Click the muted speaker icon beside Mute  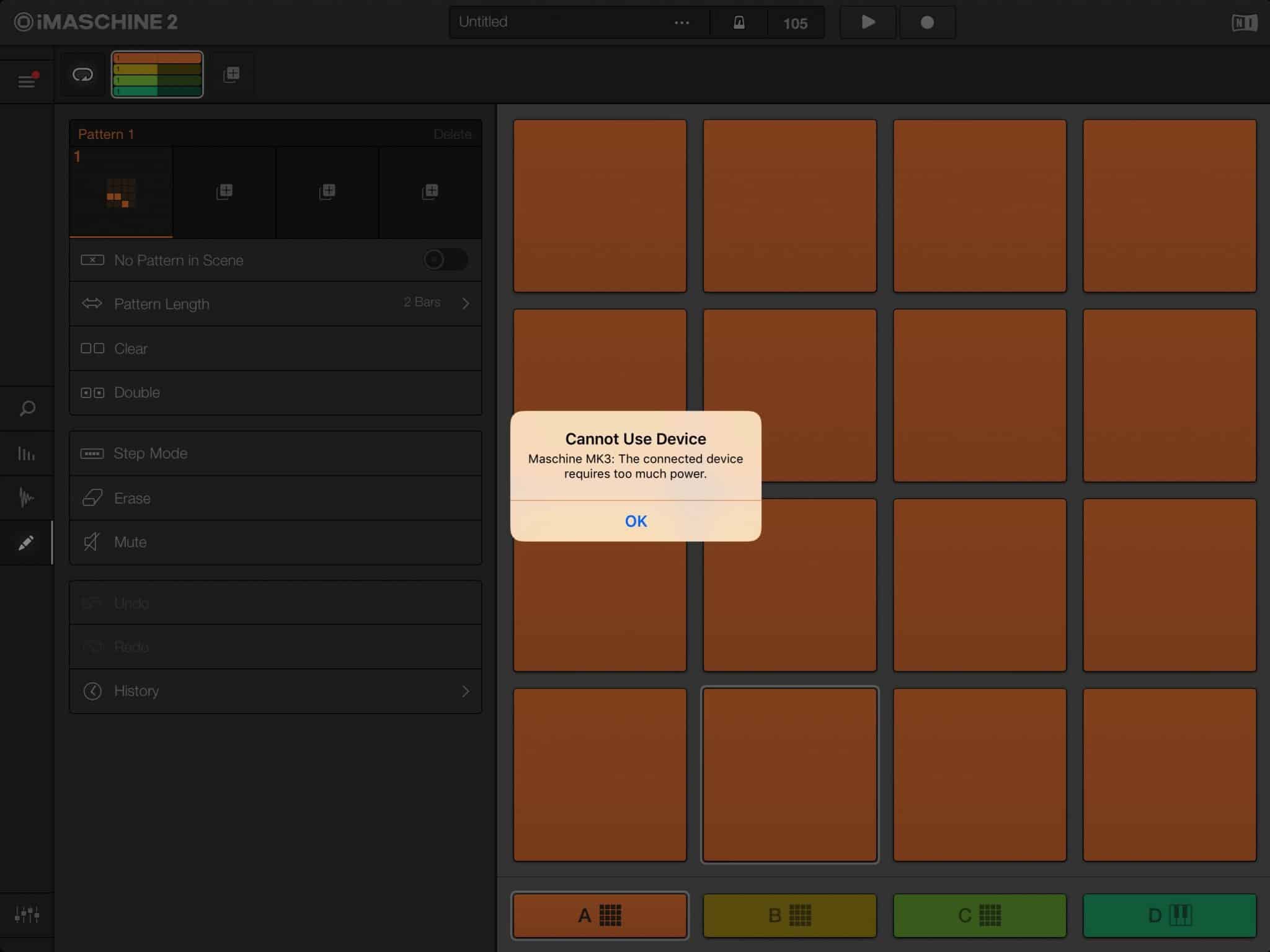(x=92, y=542)
